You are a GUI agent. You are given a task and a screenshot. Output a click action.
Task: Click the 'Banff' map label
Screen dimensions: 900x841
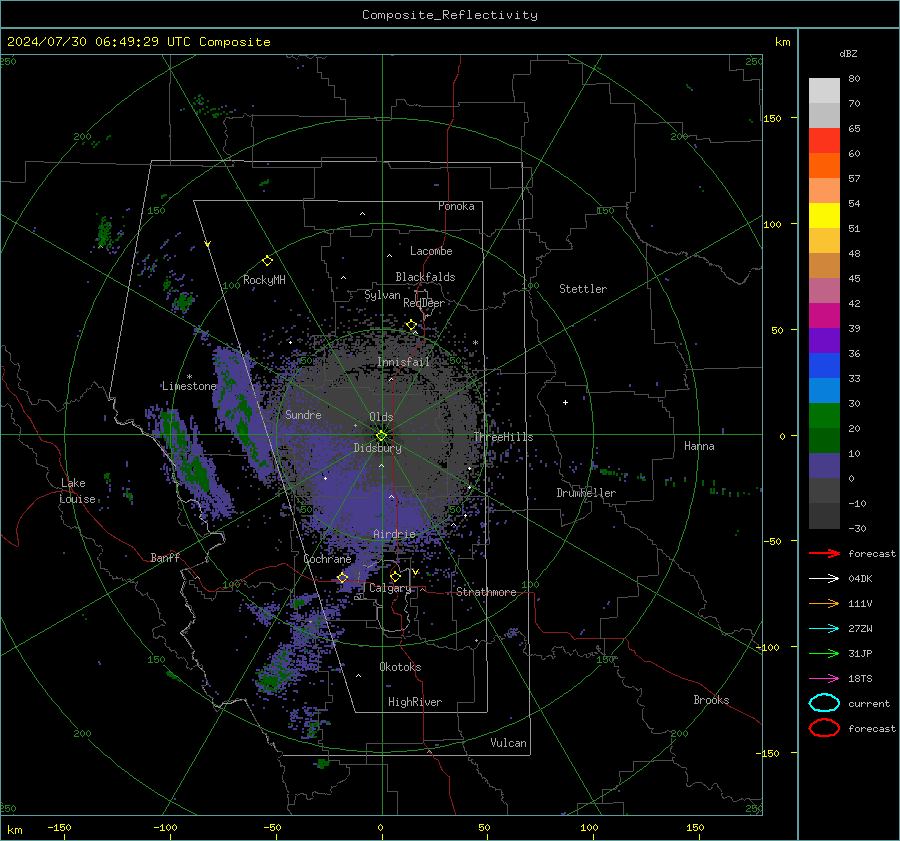(165, 557)
